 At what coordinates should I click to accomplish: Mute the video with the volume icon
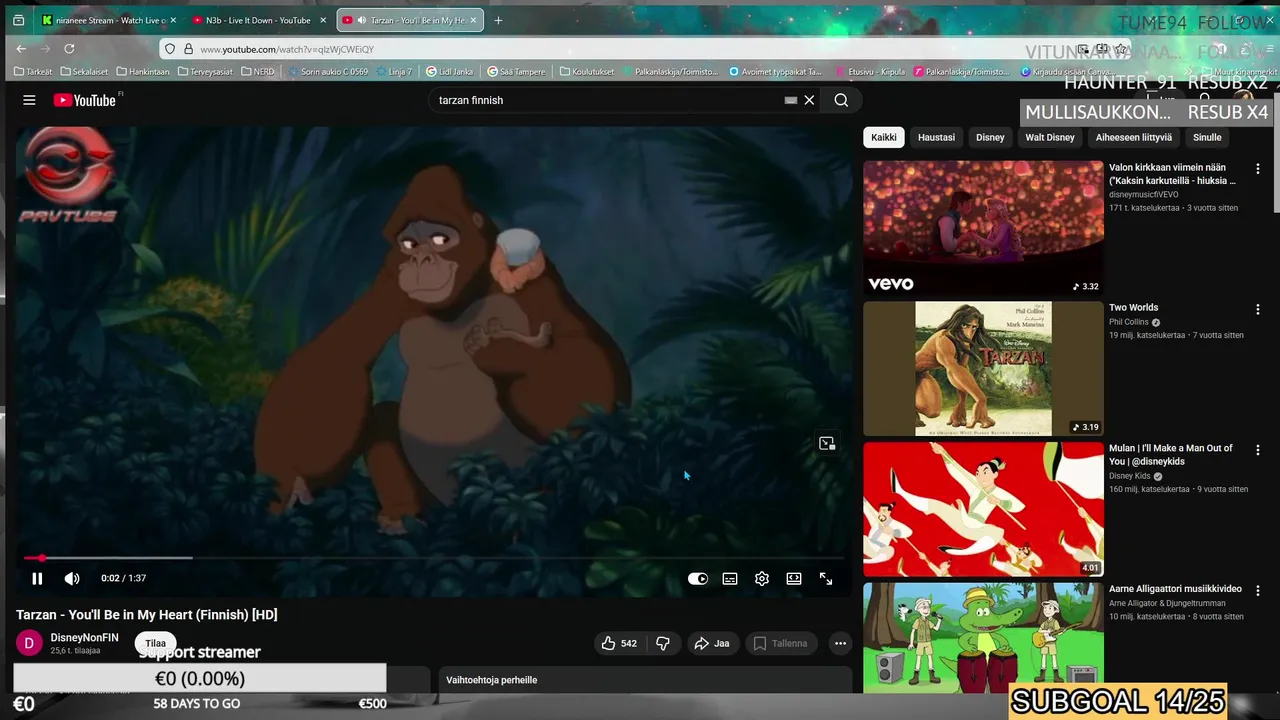tap(72, 578)
